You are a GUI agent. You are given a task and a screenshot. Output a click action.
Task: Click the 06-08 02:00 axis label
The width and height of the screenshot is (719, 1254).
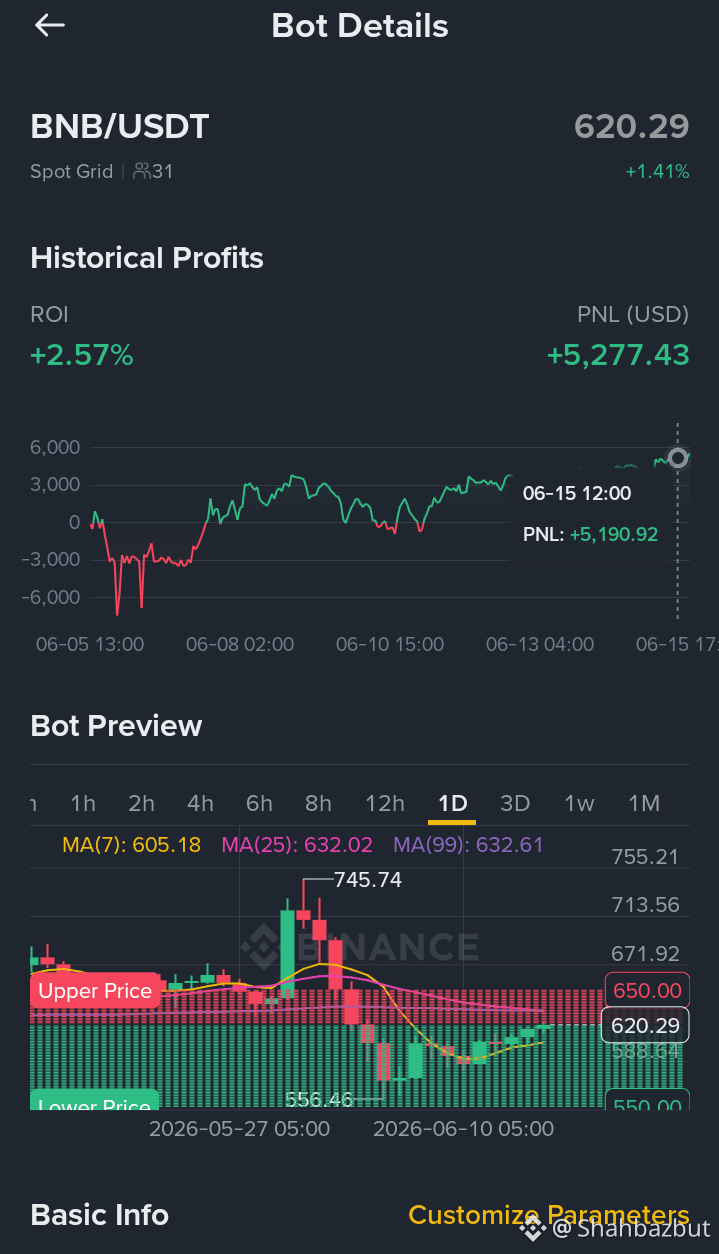(x=240, y=645)
